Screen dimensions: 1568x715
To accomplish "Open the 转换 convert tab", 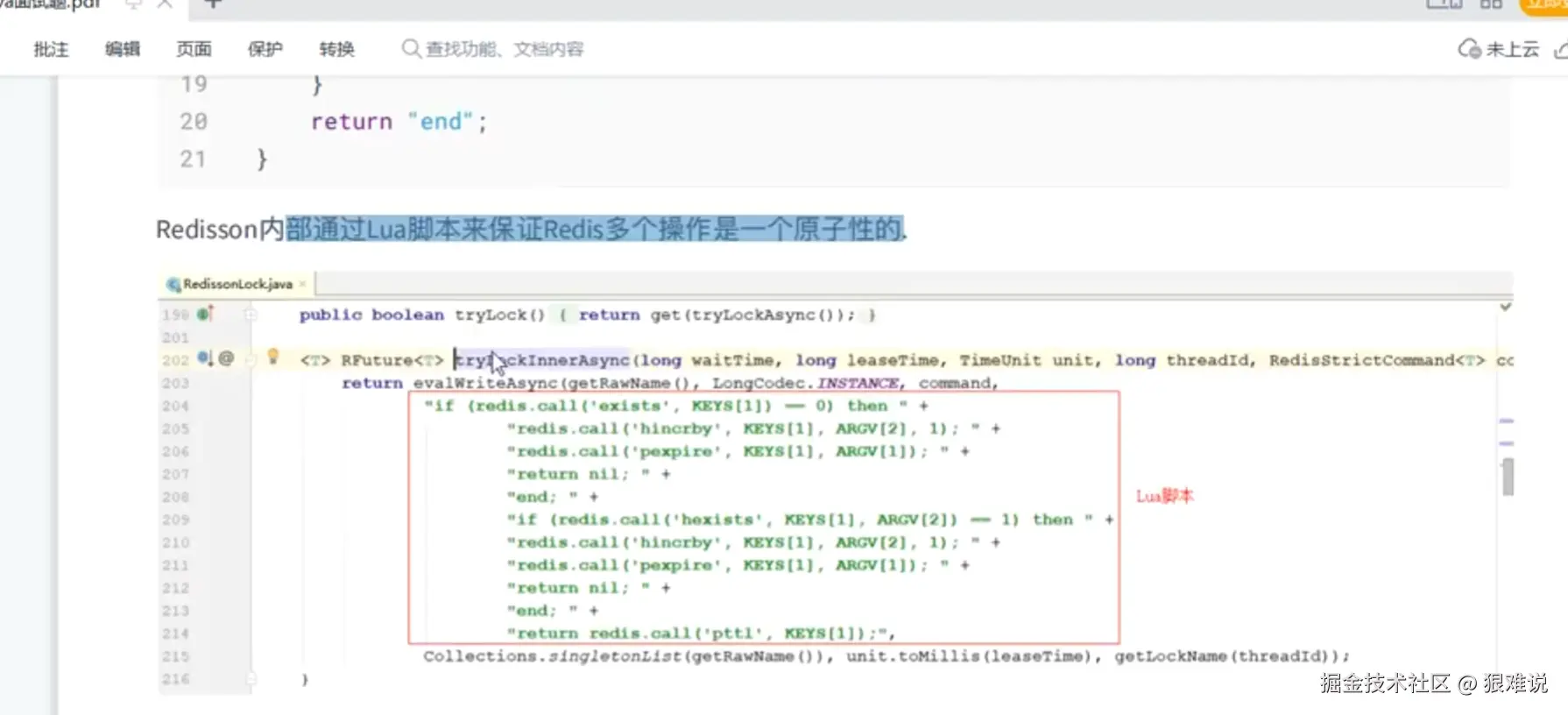I will point(336,49).
